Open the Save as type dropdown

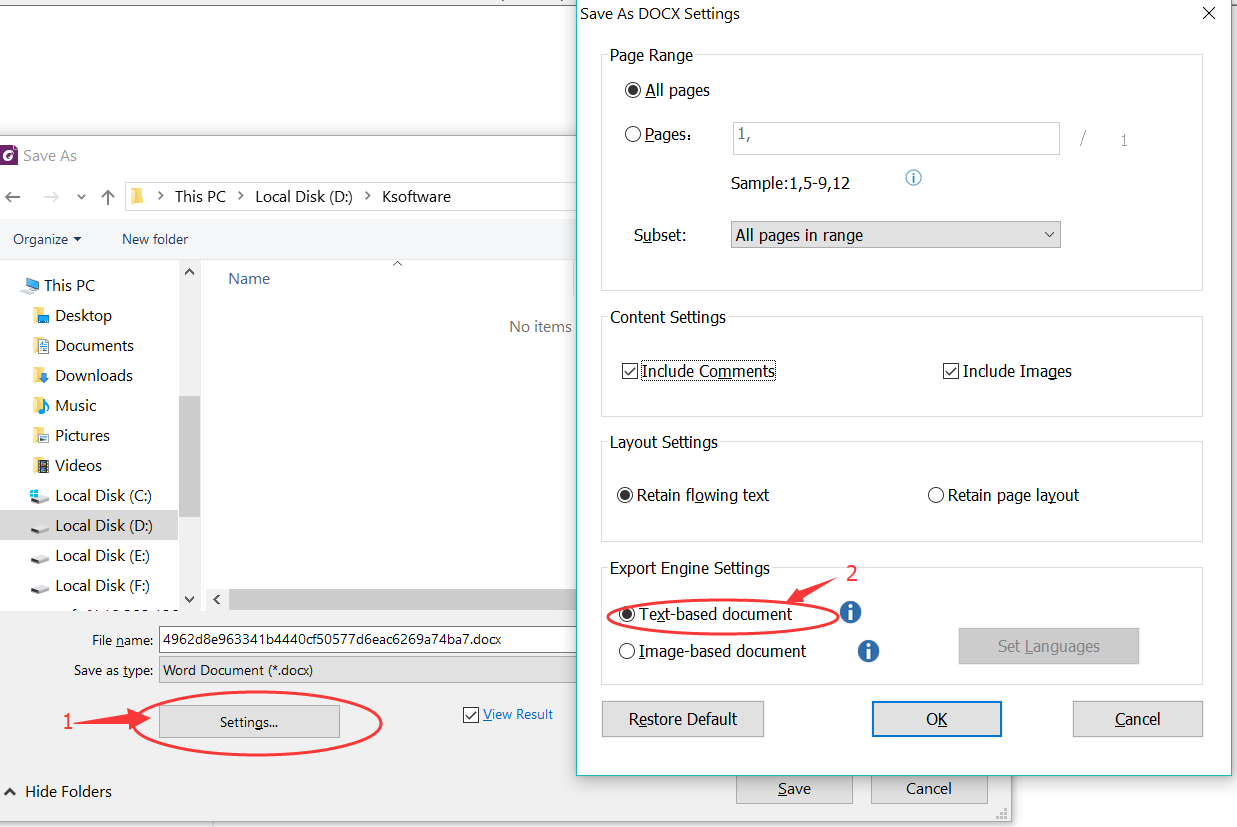[368, 670]
